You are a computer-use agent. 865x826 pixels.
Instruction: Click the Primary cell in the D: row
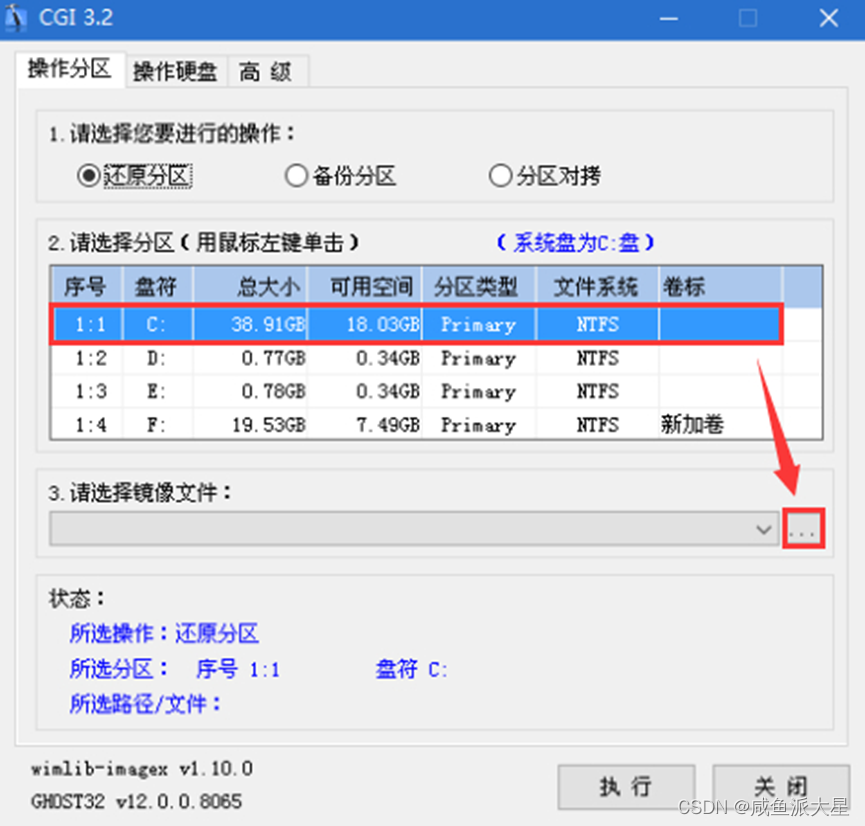point(478,359)
